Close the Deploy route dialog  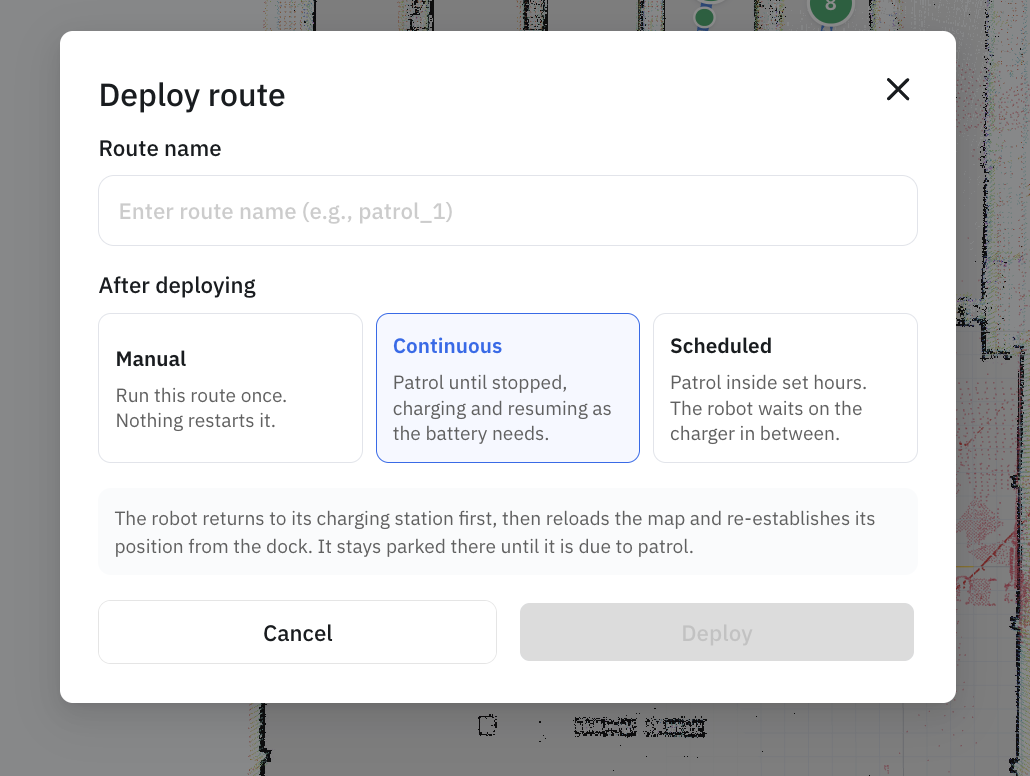coord(897,89)
